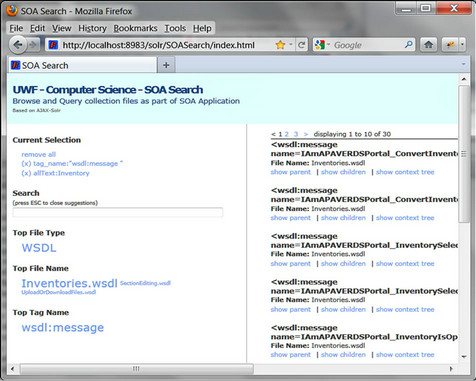The width and height of the screenshot is (476, 381).
Task: Open the File menu
Action: click(16, 28)
